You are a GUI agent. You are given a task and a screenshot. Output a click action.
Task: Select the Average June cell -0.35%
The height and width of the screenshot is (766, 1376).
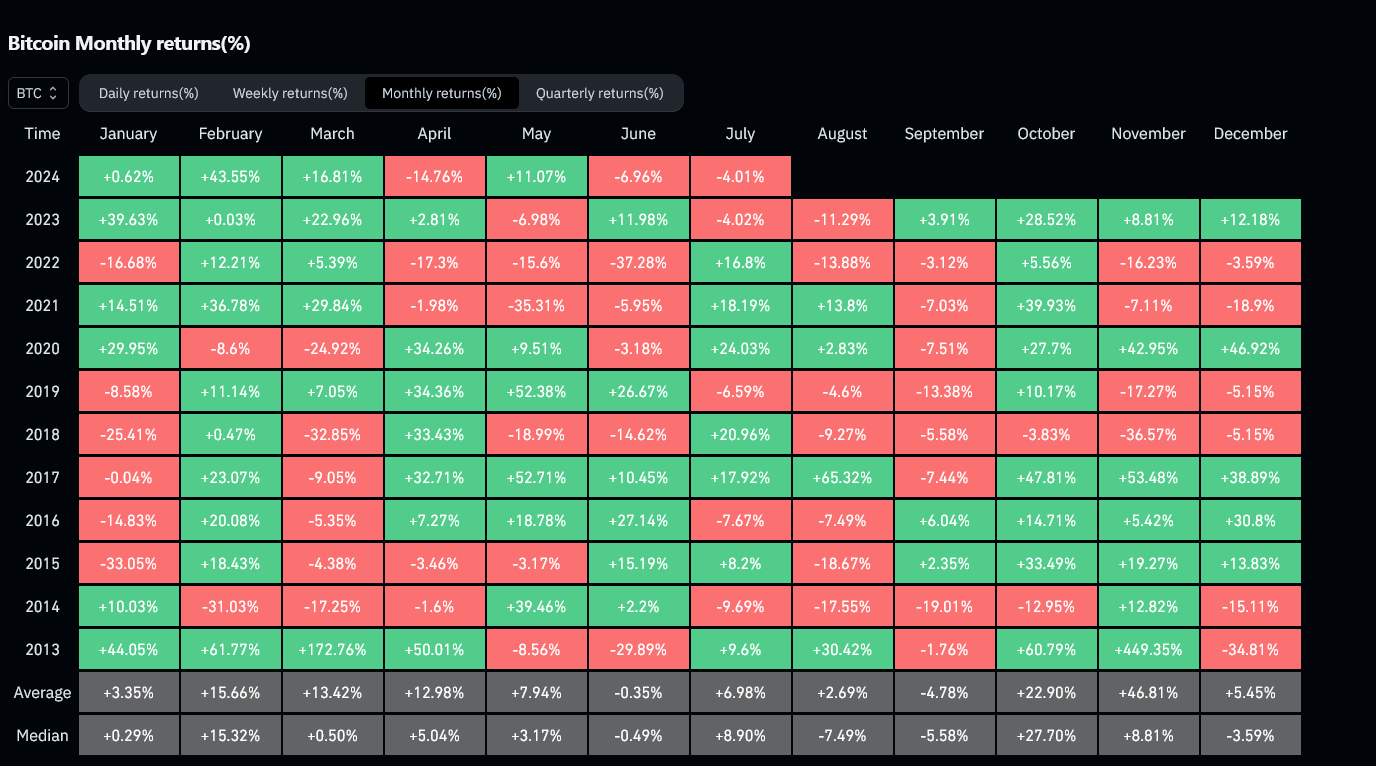pos(638,692)
